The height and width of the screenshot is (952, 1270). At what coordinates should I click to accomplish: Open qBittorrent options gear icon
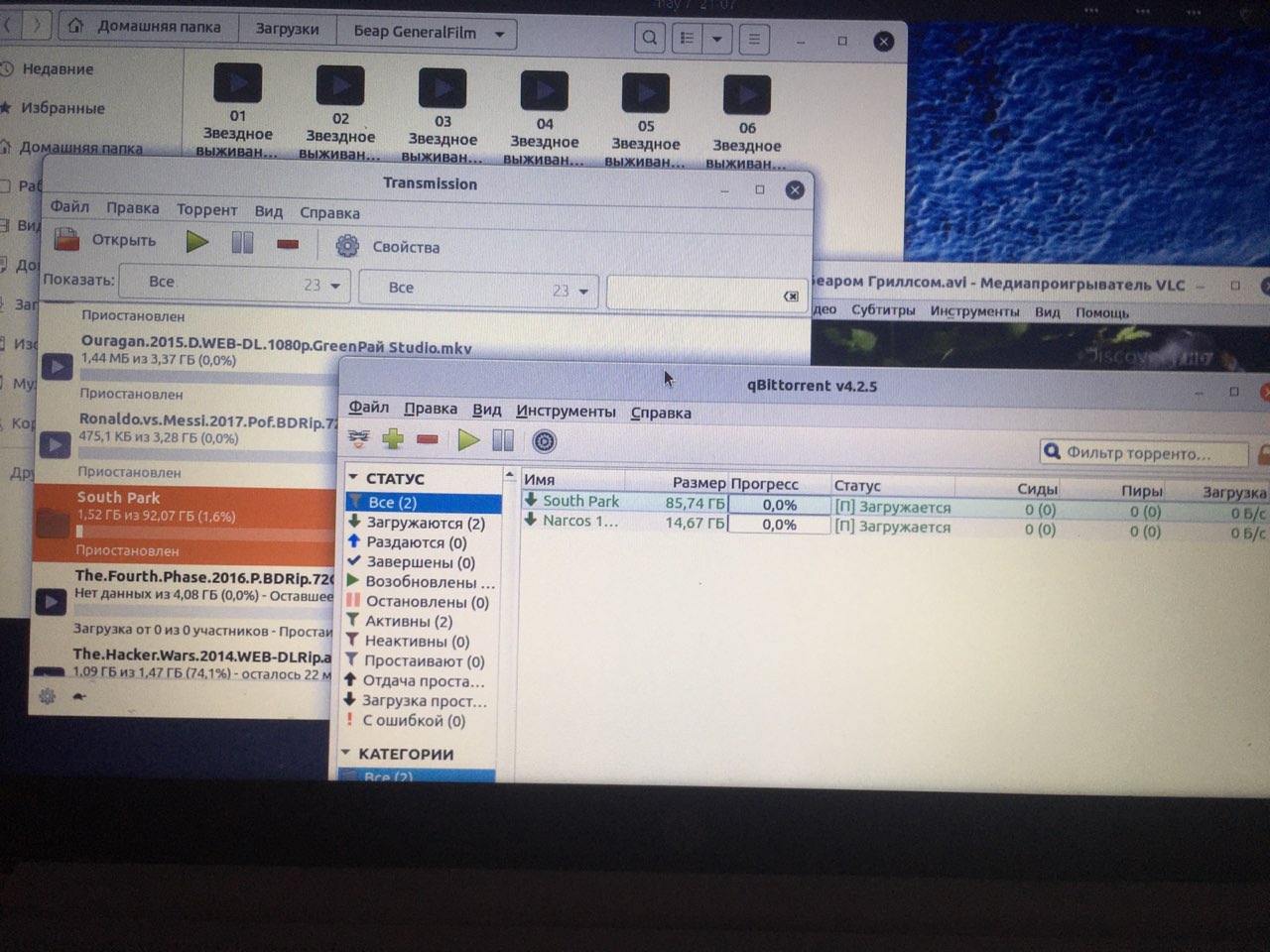(x=544, y=441)
